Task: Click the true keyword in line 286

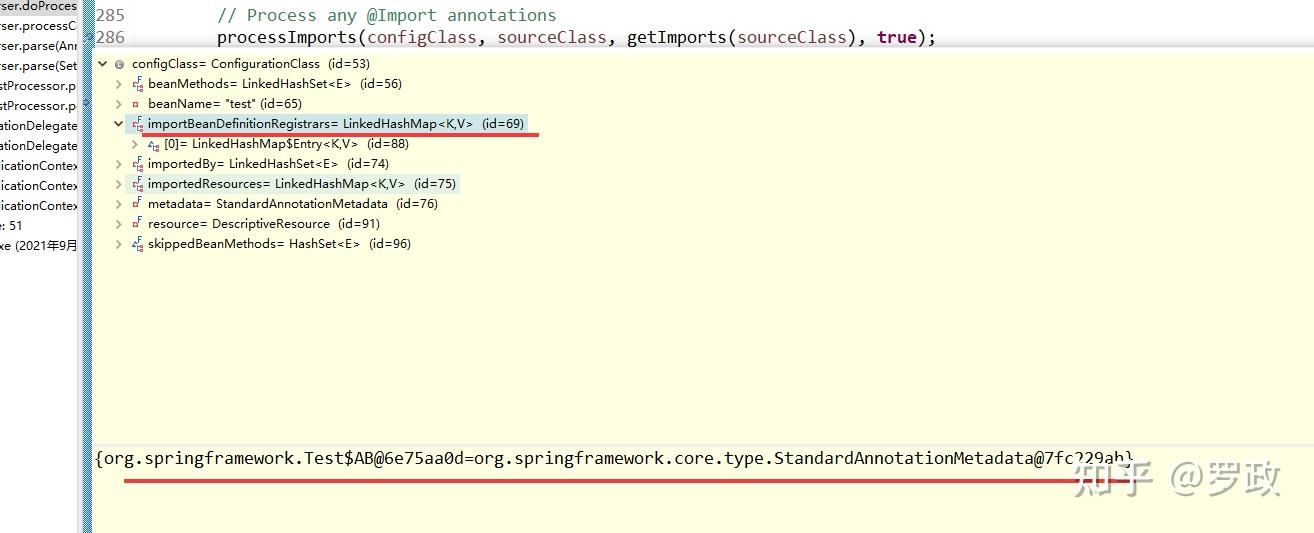Action: [897, 37]
